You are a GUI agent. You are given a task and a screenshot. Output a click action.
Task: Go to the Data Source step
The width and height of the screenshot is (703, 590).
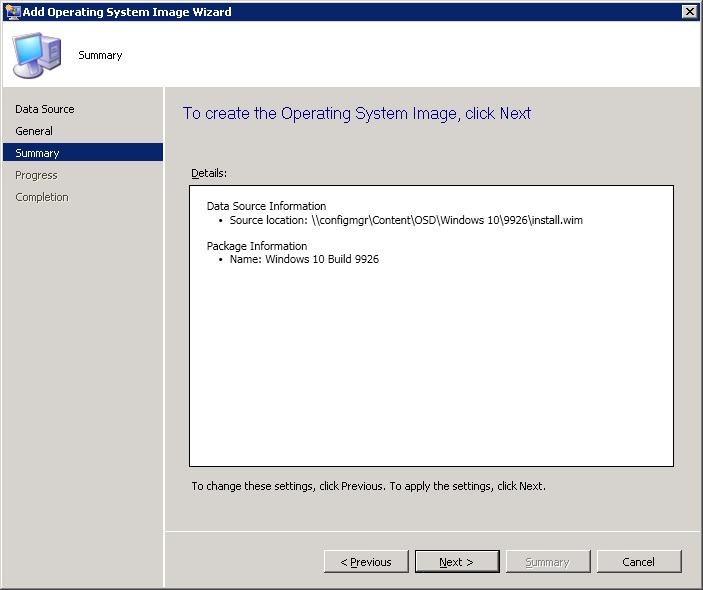[45, 109]
